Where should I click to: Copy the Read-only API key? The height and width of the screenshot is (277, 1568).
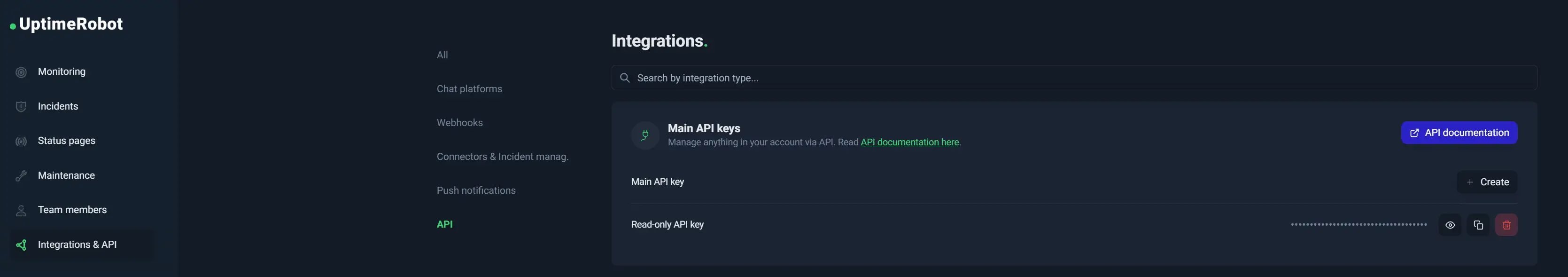coord(1478,225)
